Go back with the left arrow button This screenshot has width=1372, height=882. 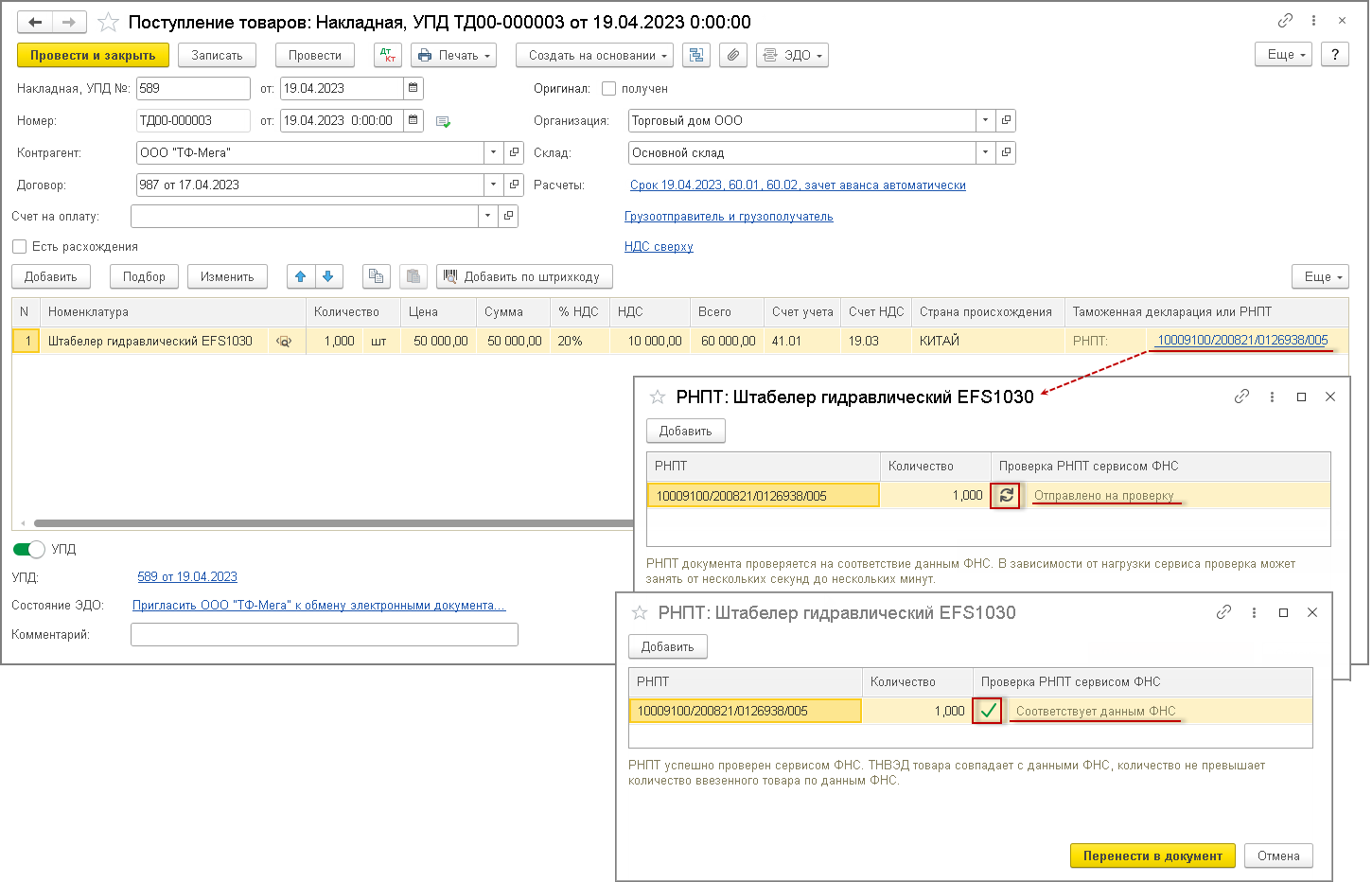[x=35, y=22]
